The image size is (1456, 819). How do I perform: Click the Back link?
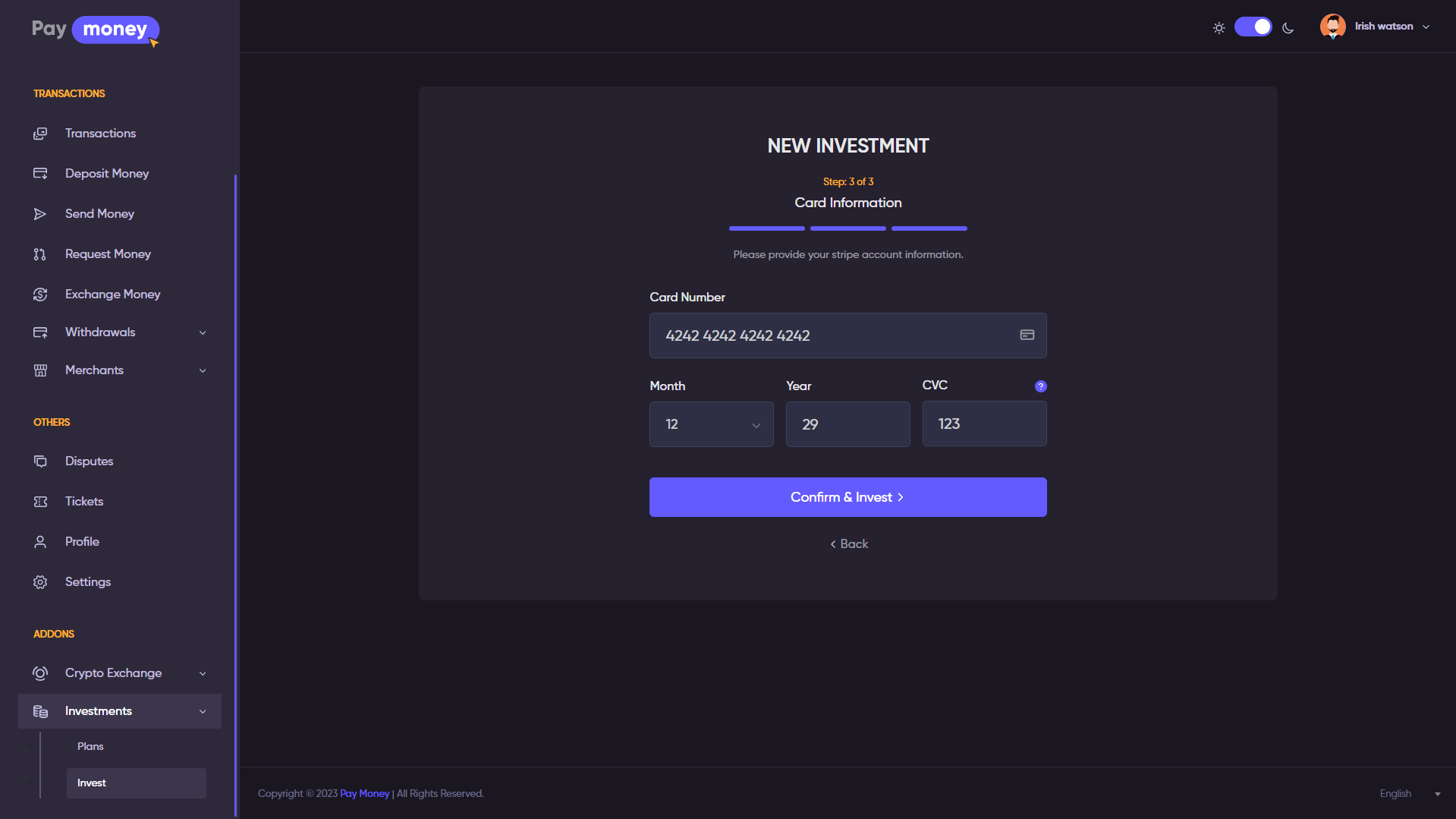(848, 544)
